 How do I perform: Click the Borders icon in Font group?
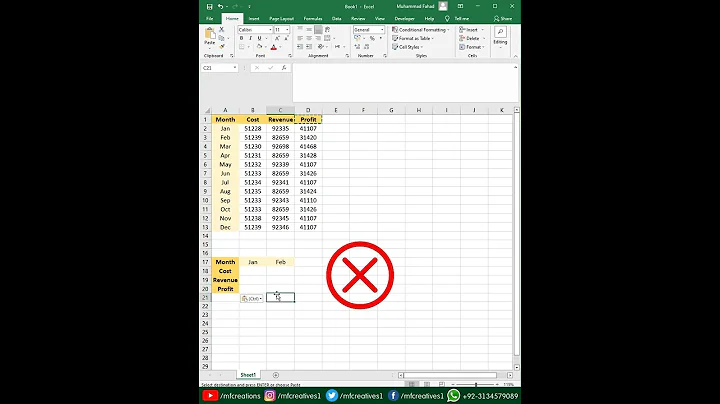pos(242,47)
